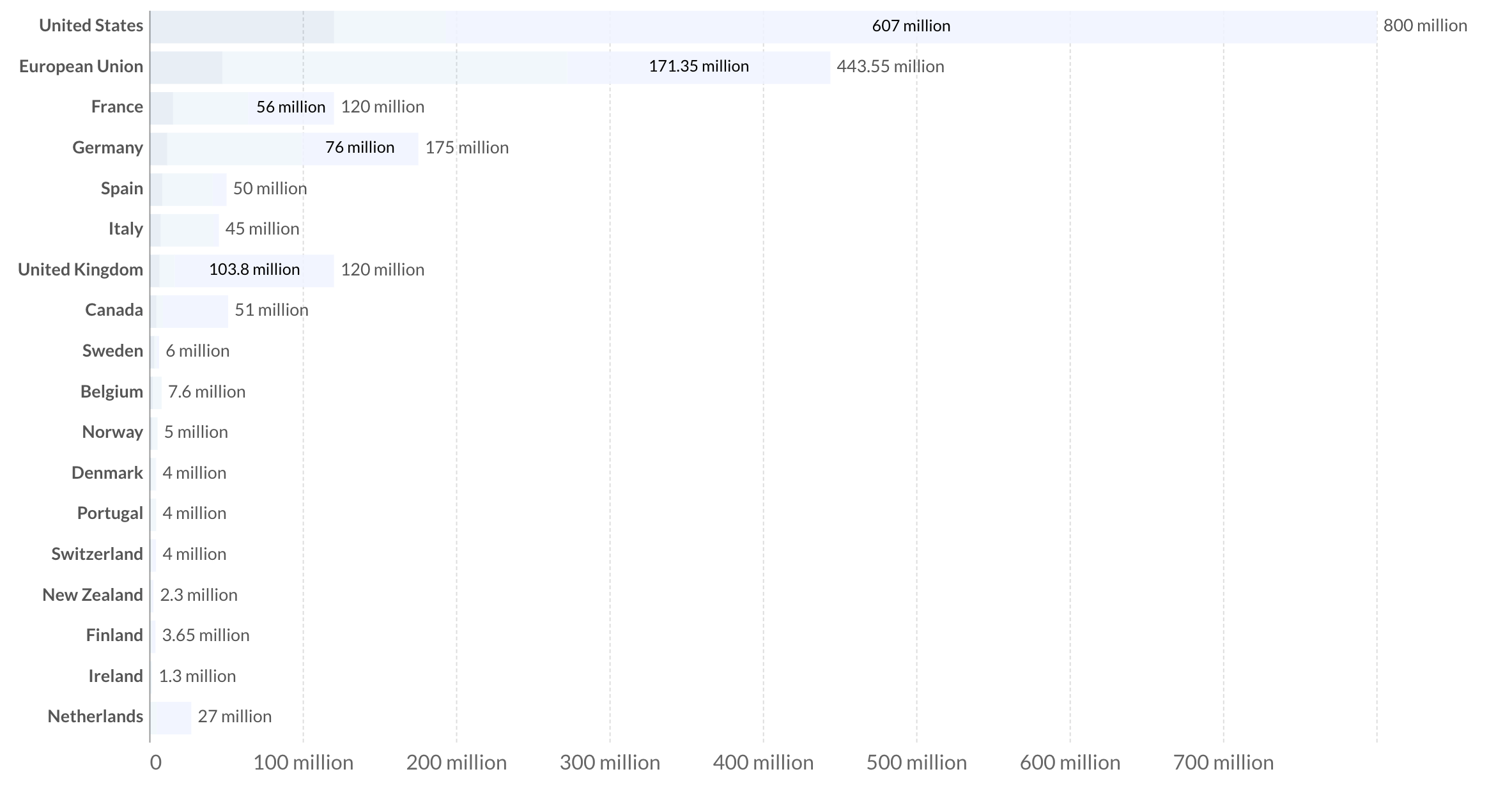
Task: Click the 607 million value in US bar
Action: 911,26
